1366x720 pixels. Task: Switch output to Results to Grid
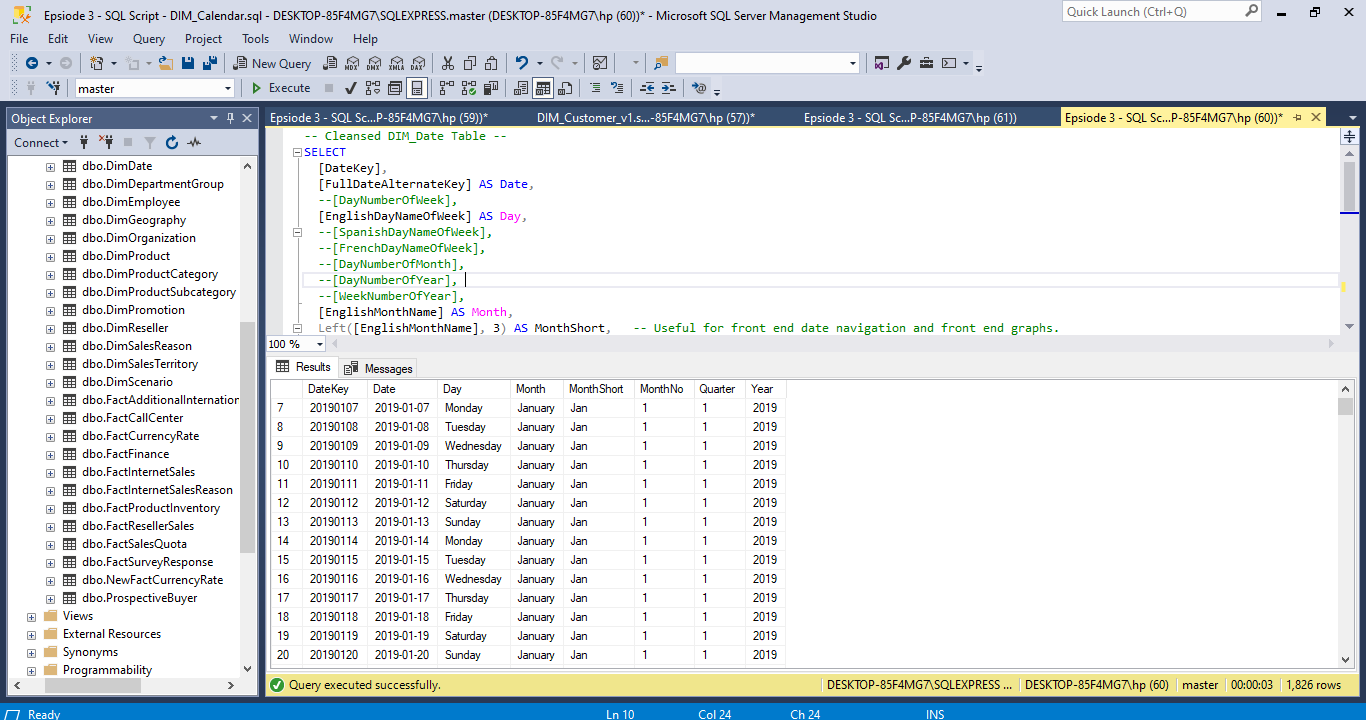point(542,88)
